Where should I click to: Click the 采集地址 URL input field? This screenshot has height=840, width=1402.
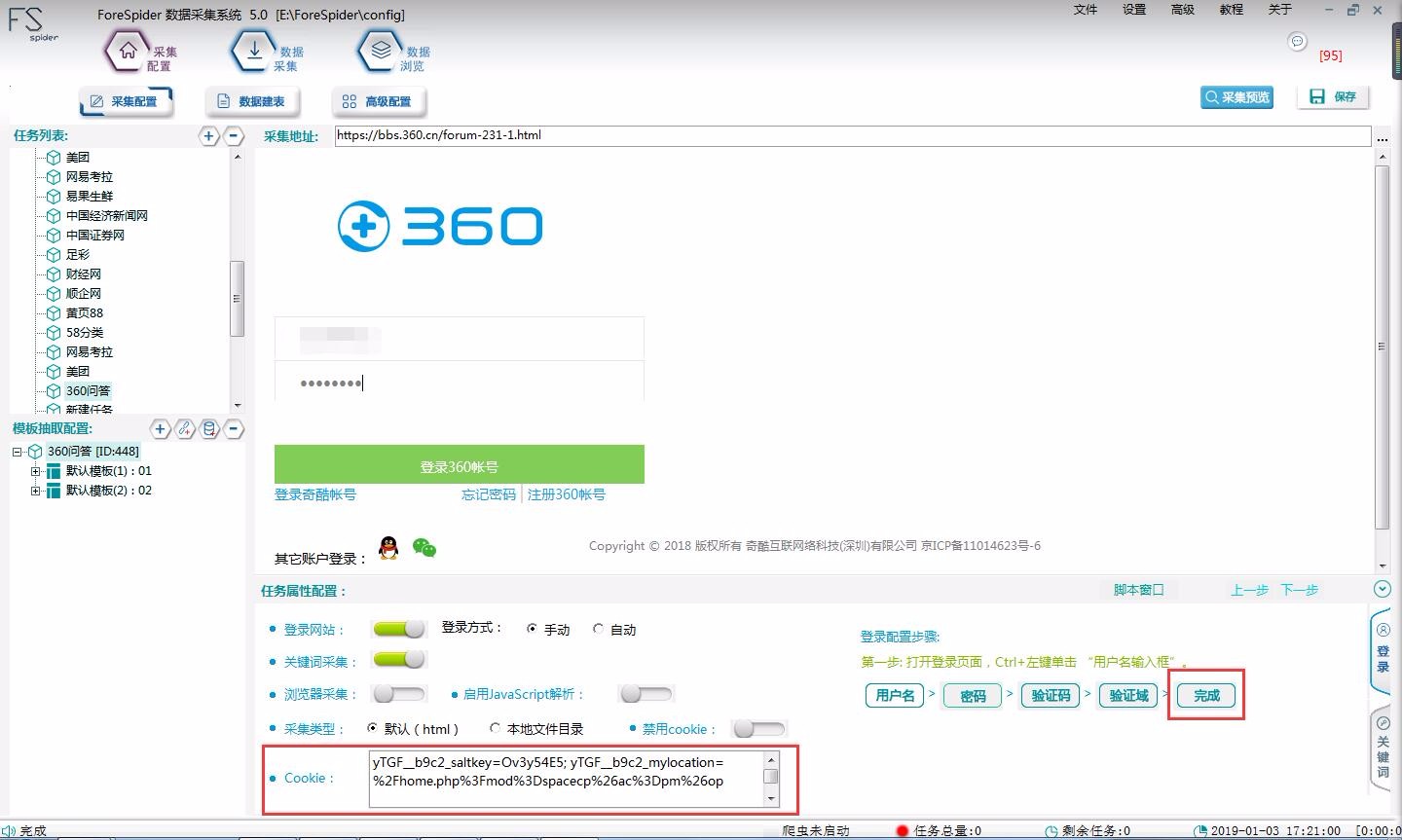point(853,136)
